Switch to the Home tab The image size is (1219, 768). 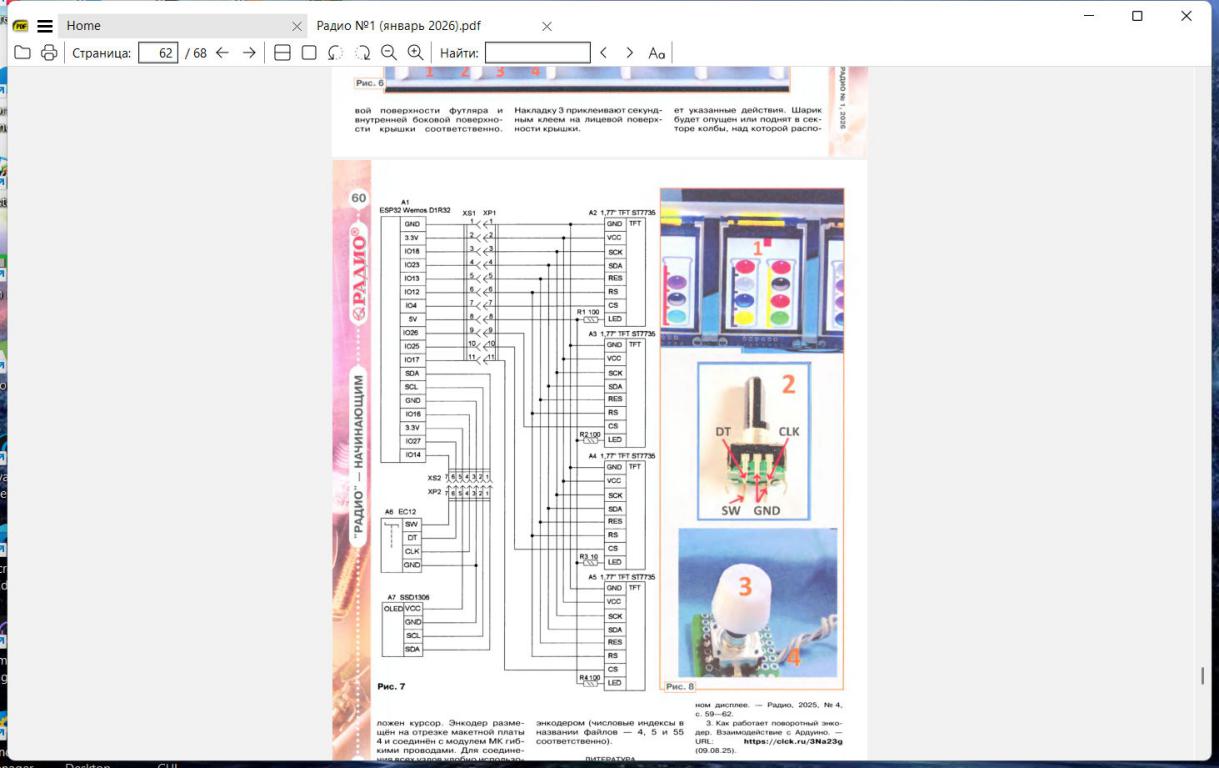tap(170, 26)
